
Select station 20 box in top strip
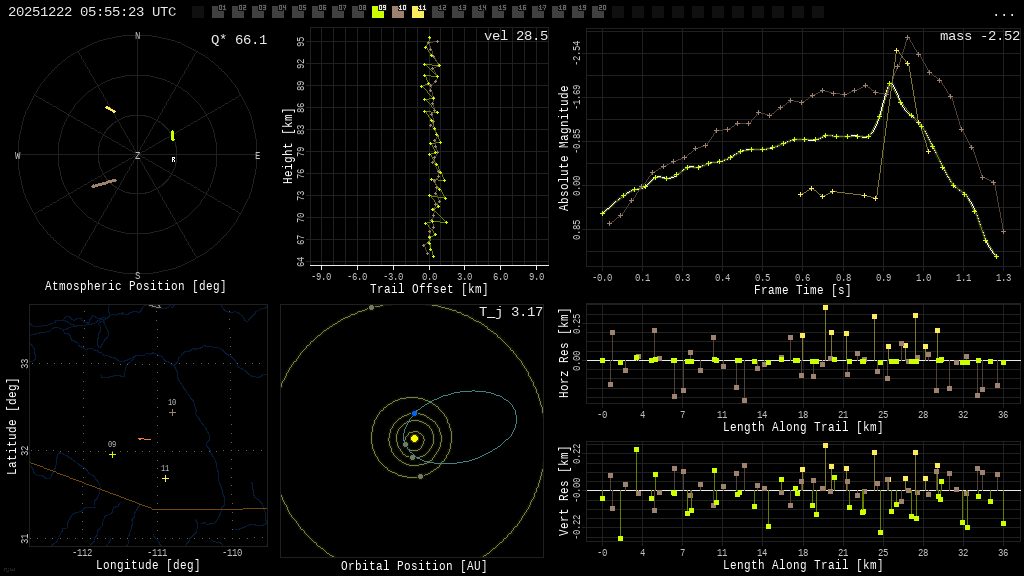598,12
